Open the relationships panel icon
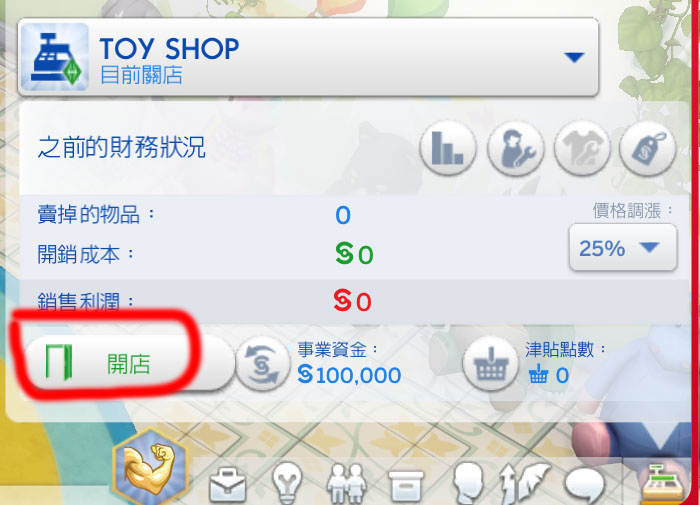This screenshot has width=700, height=505. [347, 484]
